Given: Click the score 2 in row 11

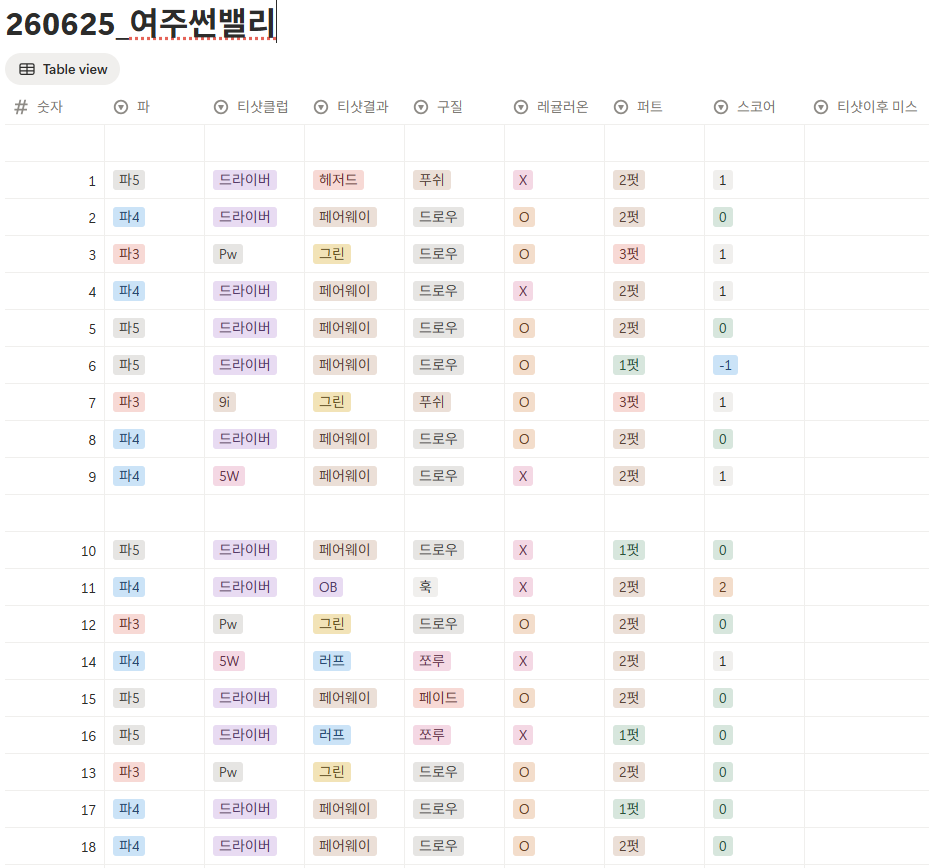Looking at the screenshot, I should pos(723,587).
